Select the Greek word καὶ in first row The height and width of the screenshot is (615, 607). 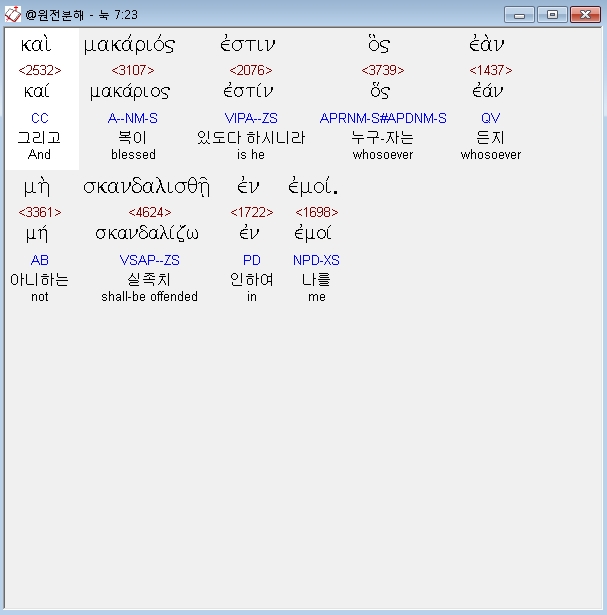point(36,44)
